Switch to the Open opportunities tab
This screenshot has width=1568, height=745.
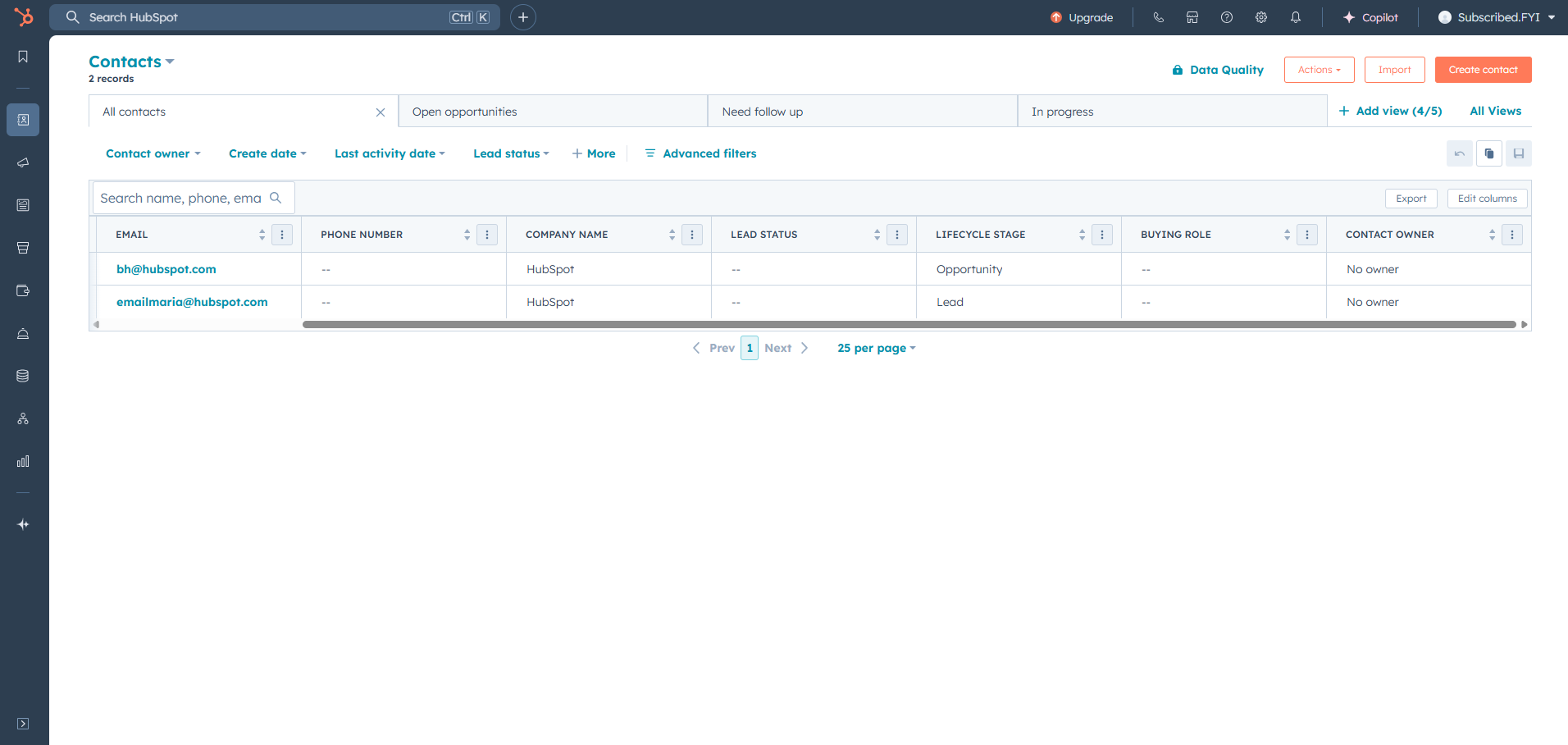click(553, 112)
